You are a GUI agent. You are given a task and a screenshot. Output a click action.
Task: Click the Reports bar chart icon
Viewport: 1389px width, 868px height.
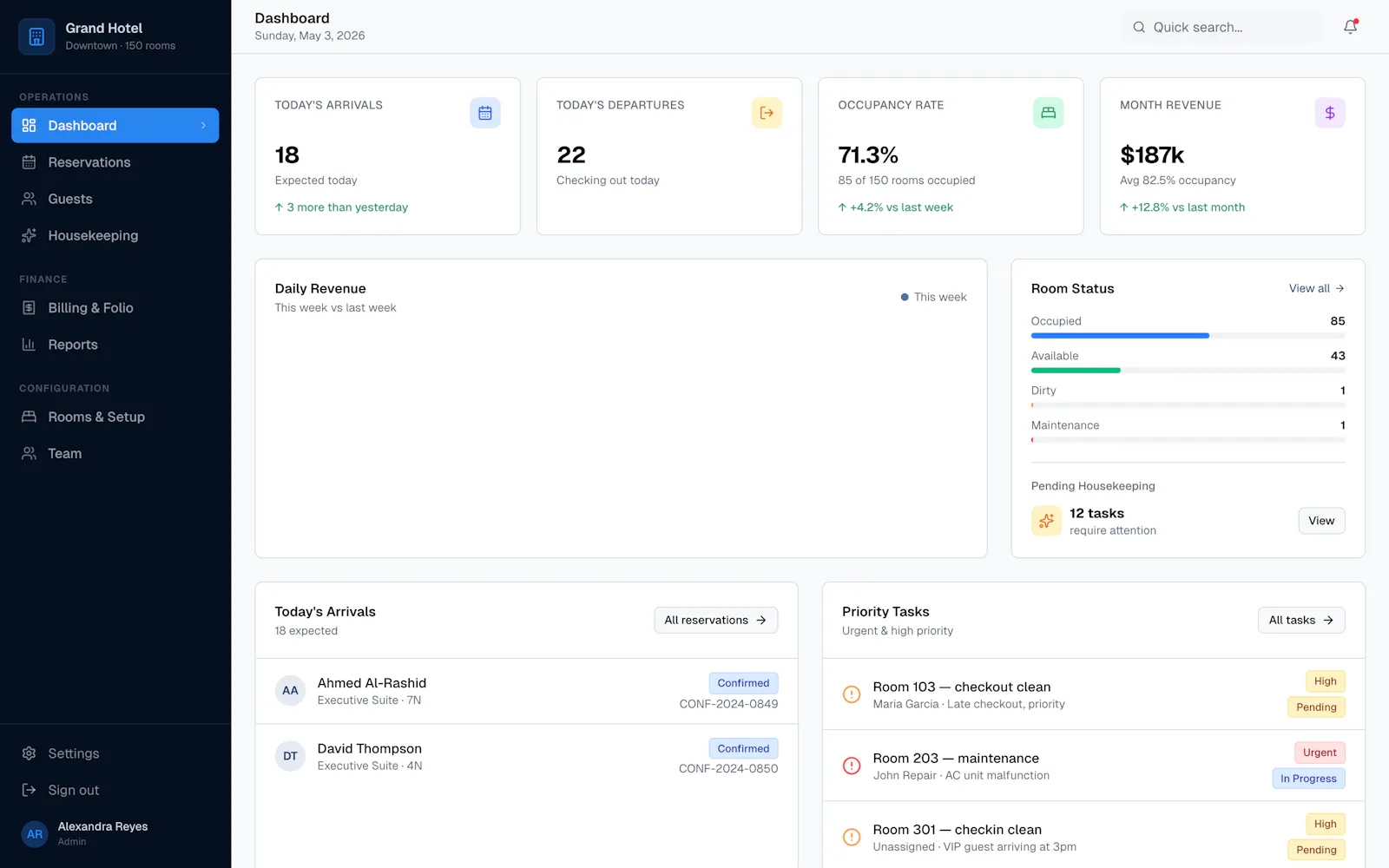pos(29,345)
